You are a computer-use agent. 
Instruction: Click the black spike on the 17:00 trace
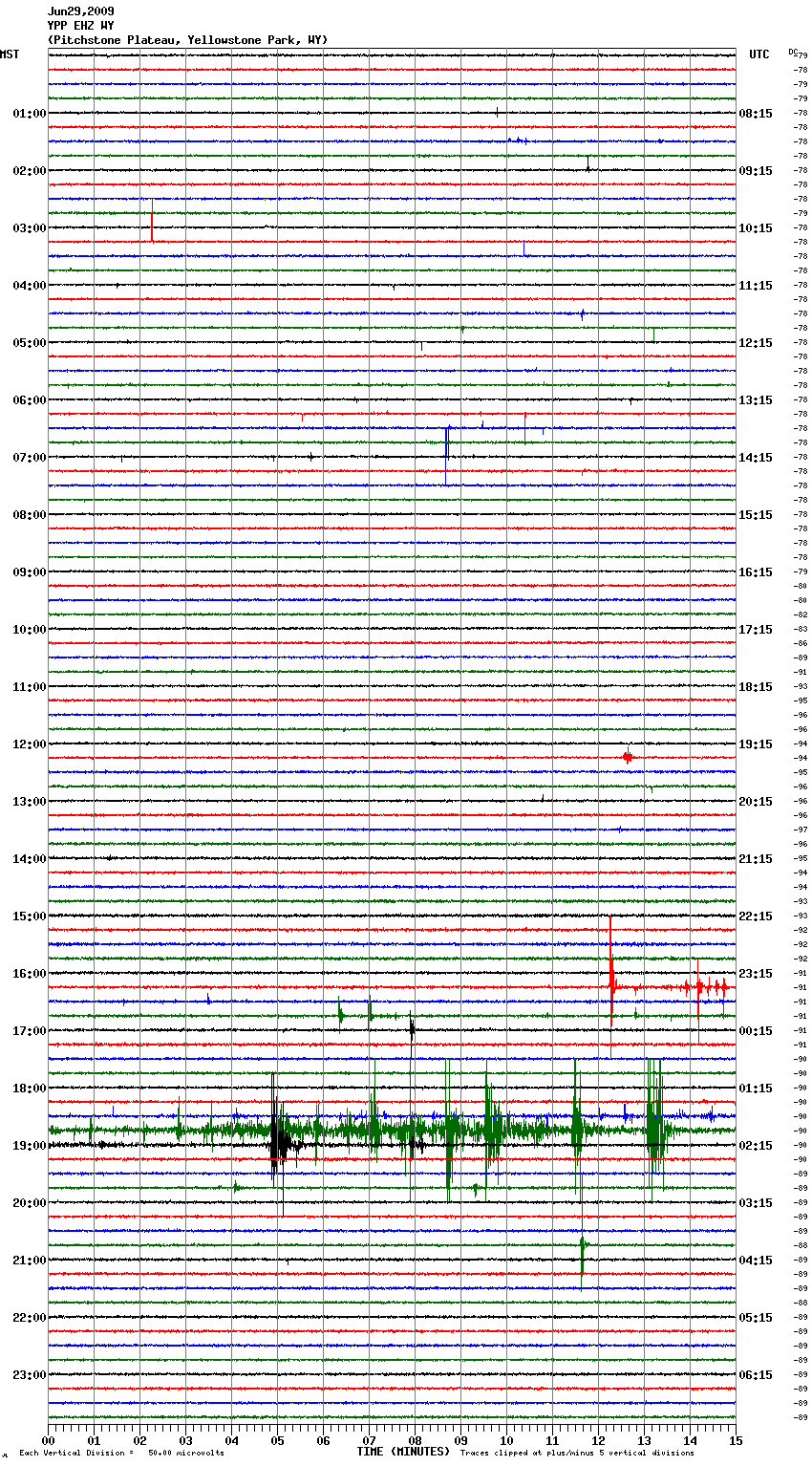click(412, 1029)
